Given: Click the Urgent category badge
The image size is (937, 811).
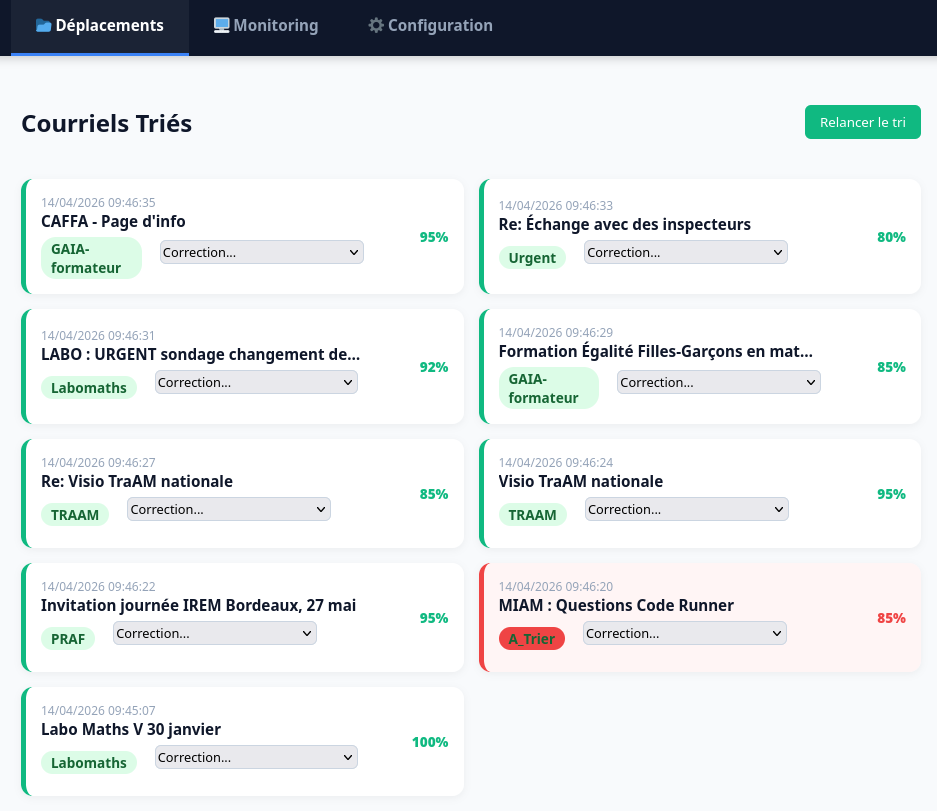Looking at the screenshot, I should point(532,258).
